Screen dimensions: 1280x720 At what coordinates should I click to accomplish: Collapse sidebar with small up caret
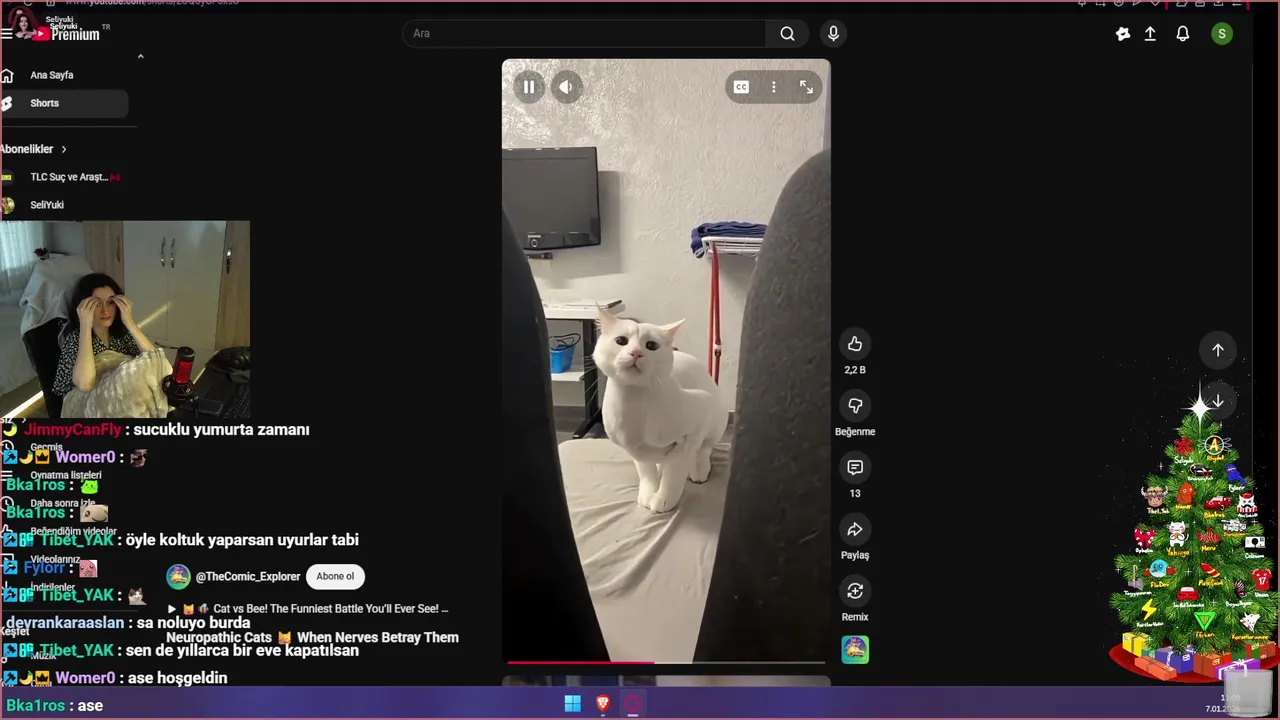click(x=140, y=56)
